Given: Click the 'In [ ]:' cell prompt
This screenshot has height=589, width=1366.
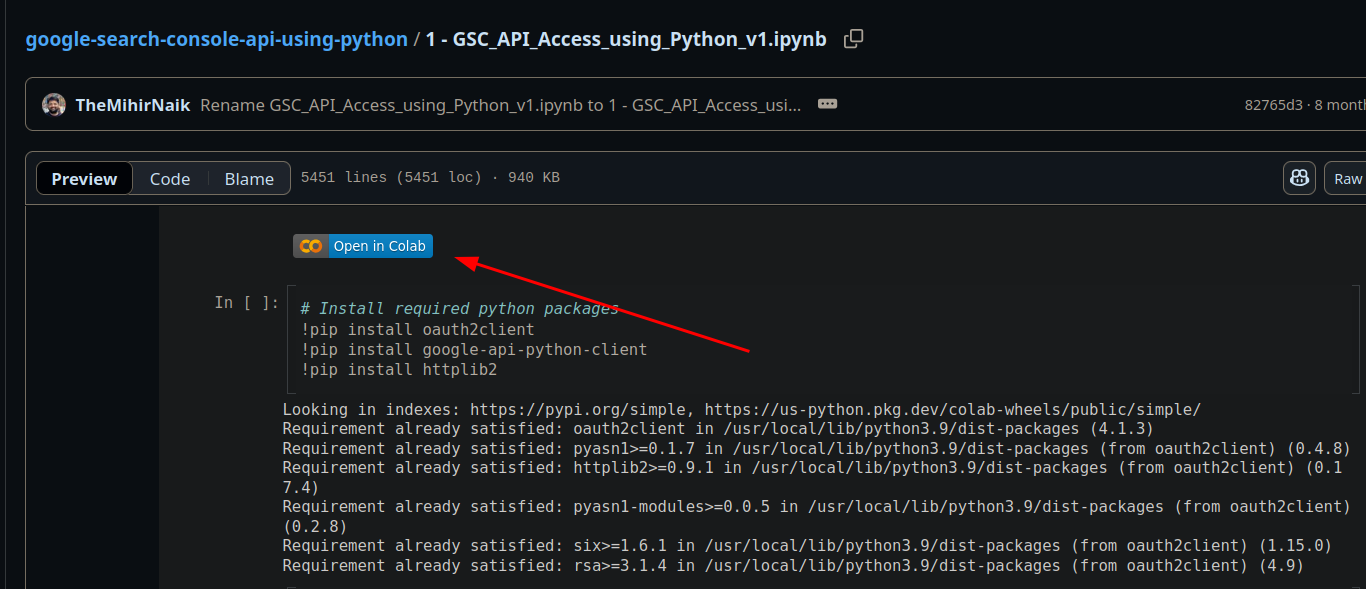Looking at the screenshot, I should [x=247, y=302].
